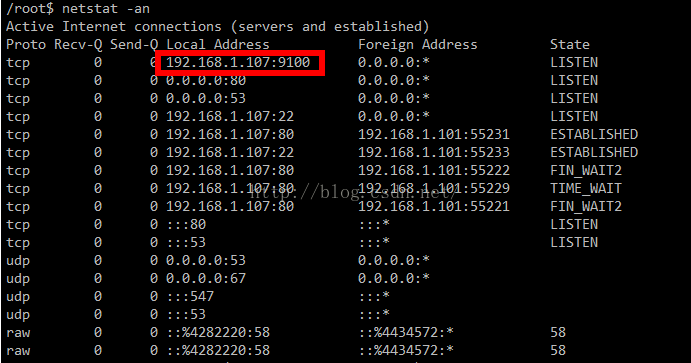Select 192.168.1.107:22 in the LISTEN row
691x363 pixels.
click(230, 117)
